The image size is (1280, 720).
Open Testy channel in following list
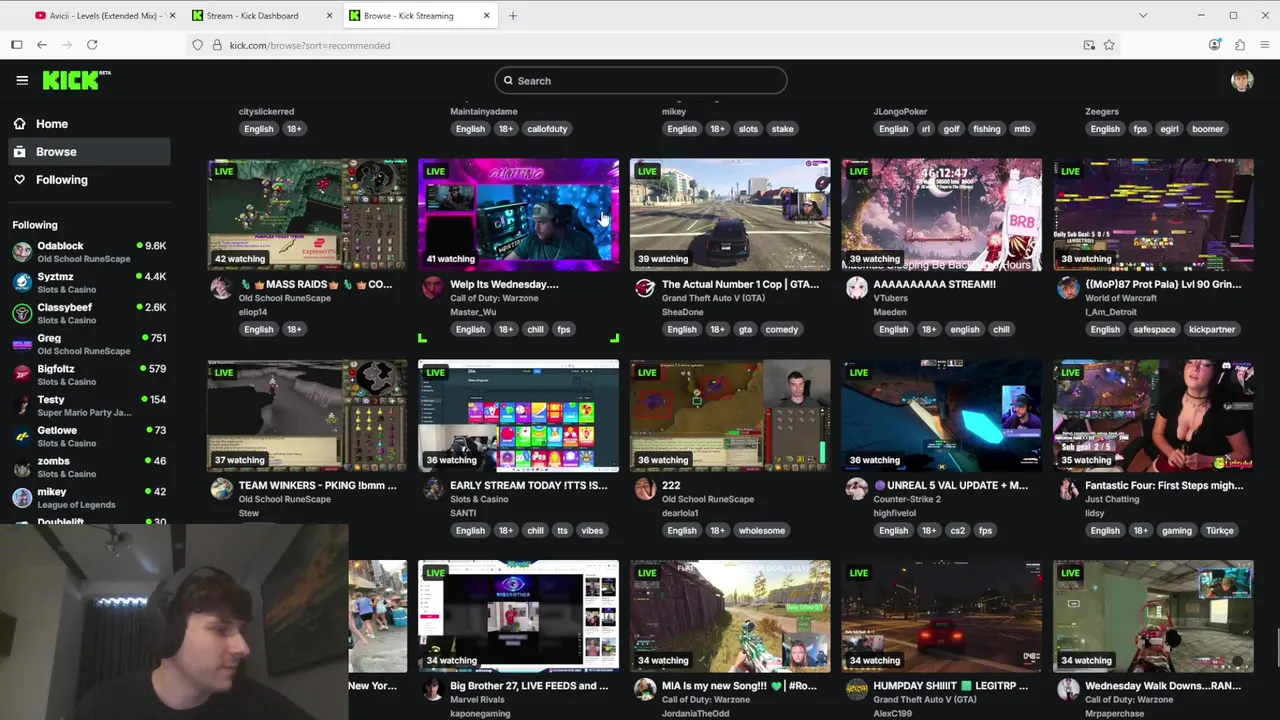[89, 406]
